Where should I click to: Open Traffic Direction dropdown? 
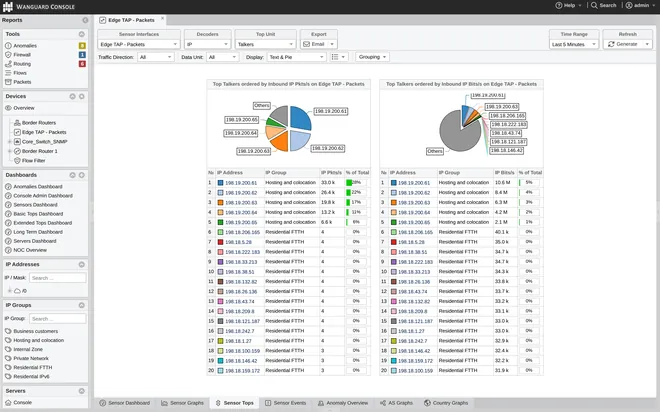point(156,57)
